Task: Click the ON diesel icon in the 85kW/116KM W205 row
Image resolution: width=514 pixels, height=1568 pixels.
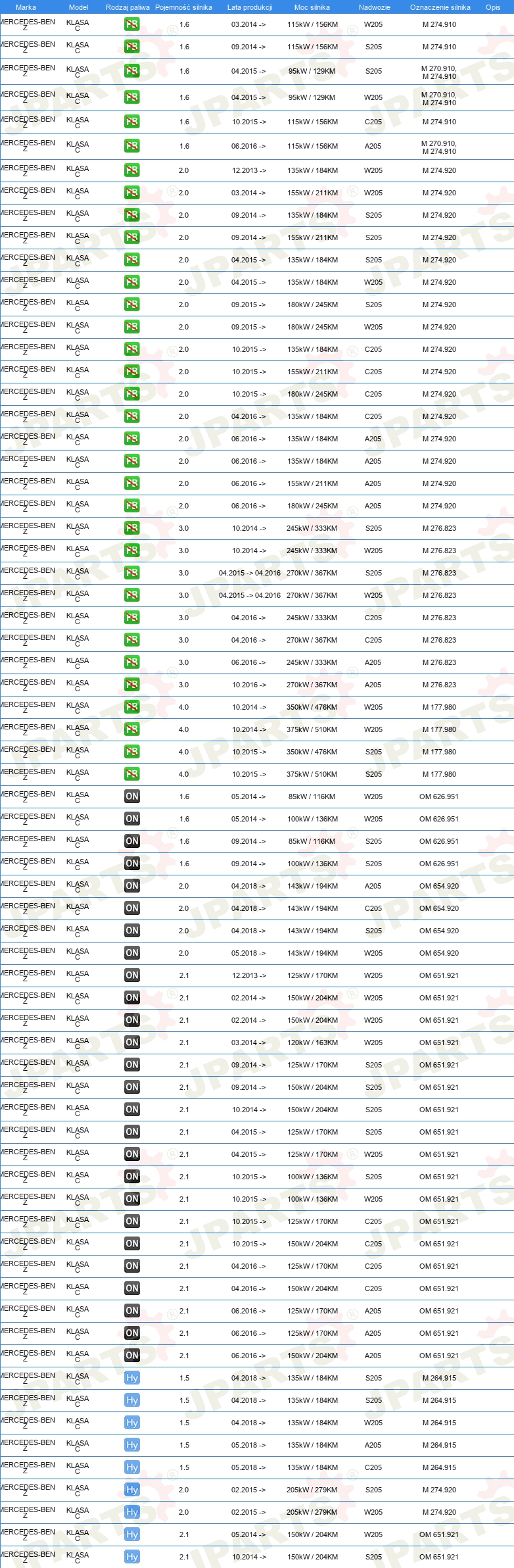Action: coord(132,796)
